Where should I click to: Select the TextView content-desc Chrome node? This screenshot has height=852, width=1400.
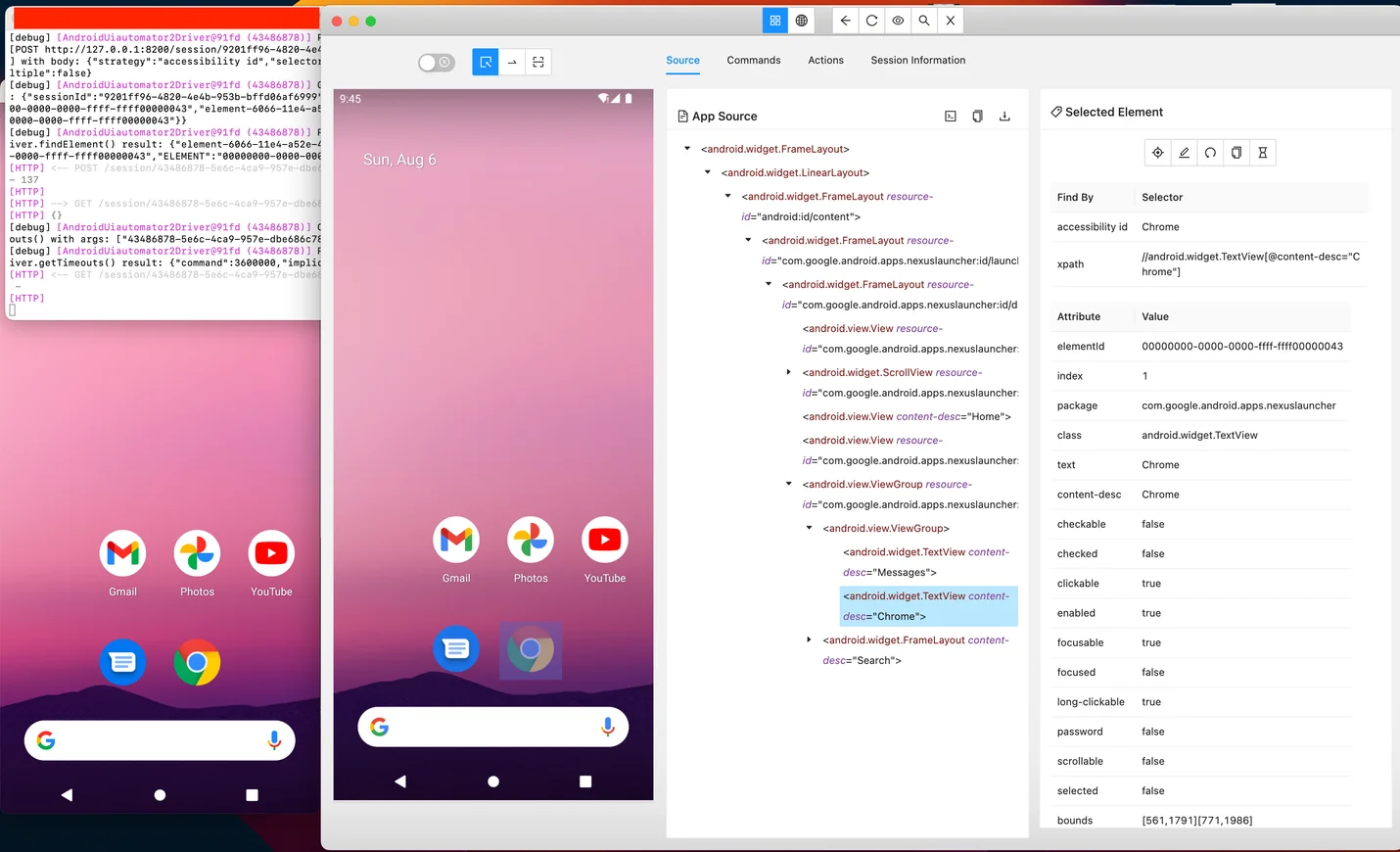pyautogui.click(x=928, y=606)
